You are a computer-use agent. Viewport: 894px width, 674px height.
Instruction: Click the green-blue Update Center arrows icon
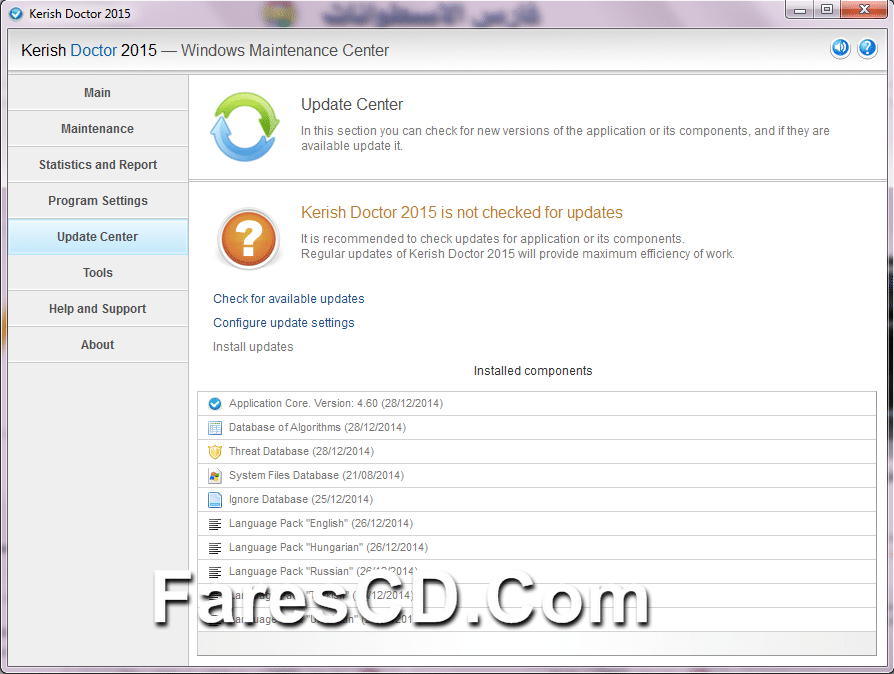(x=245, y=127)
